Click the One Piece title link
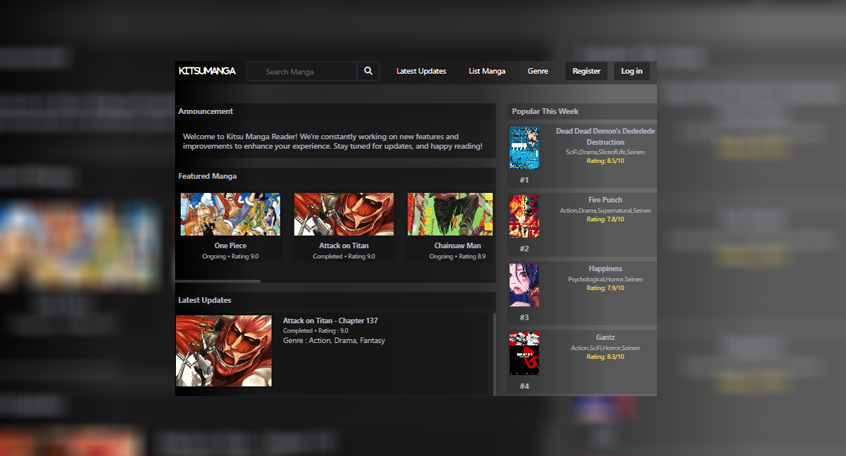This screenshot has height=456, width=846. click(230, 246)
